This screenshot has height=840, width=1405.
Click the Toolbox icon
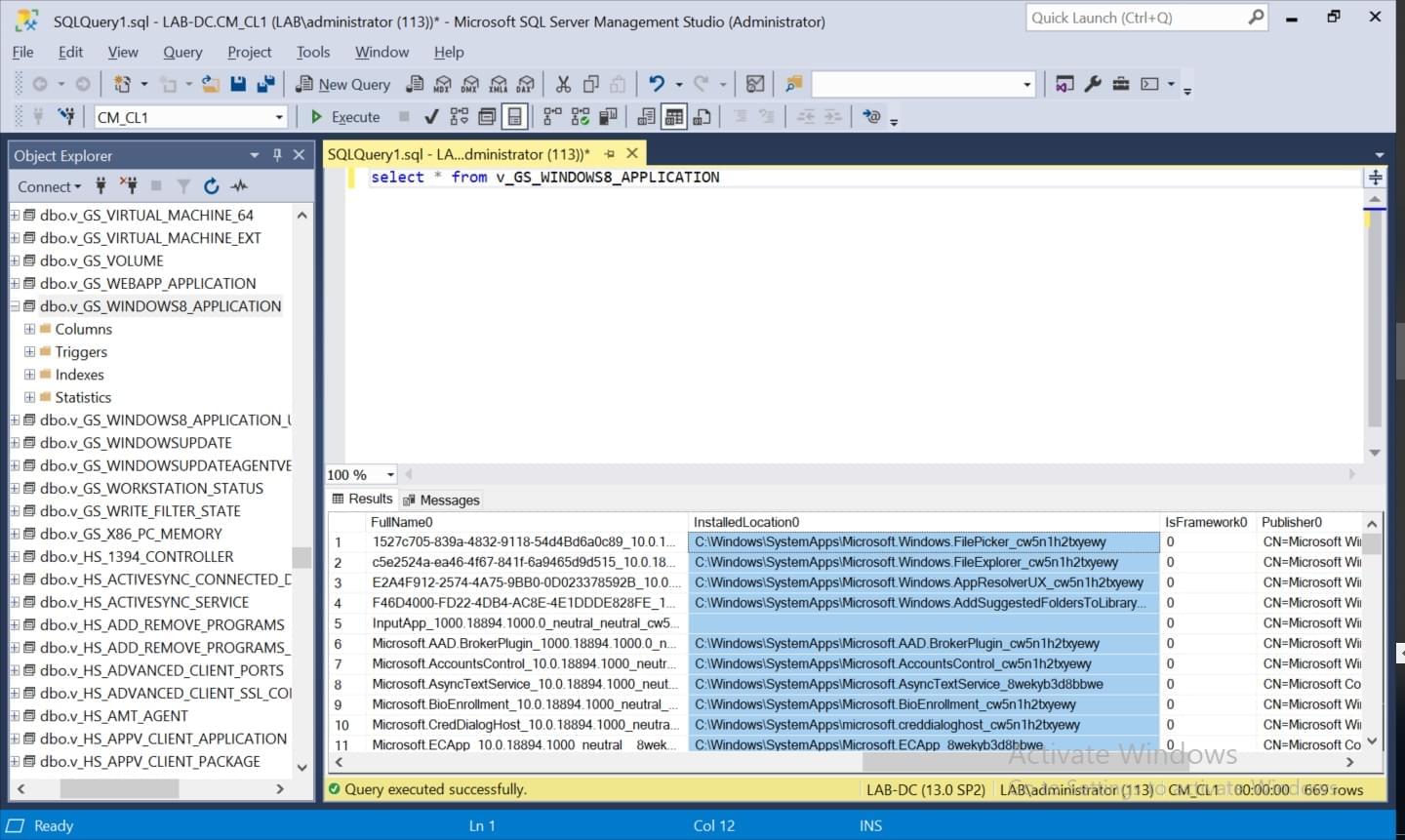[1121, 85]
